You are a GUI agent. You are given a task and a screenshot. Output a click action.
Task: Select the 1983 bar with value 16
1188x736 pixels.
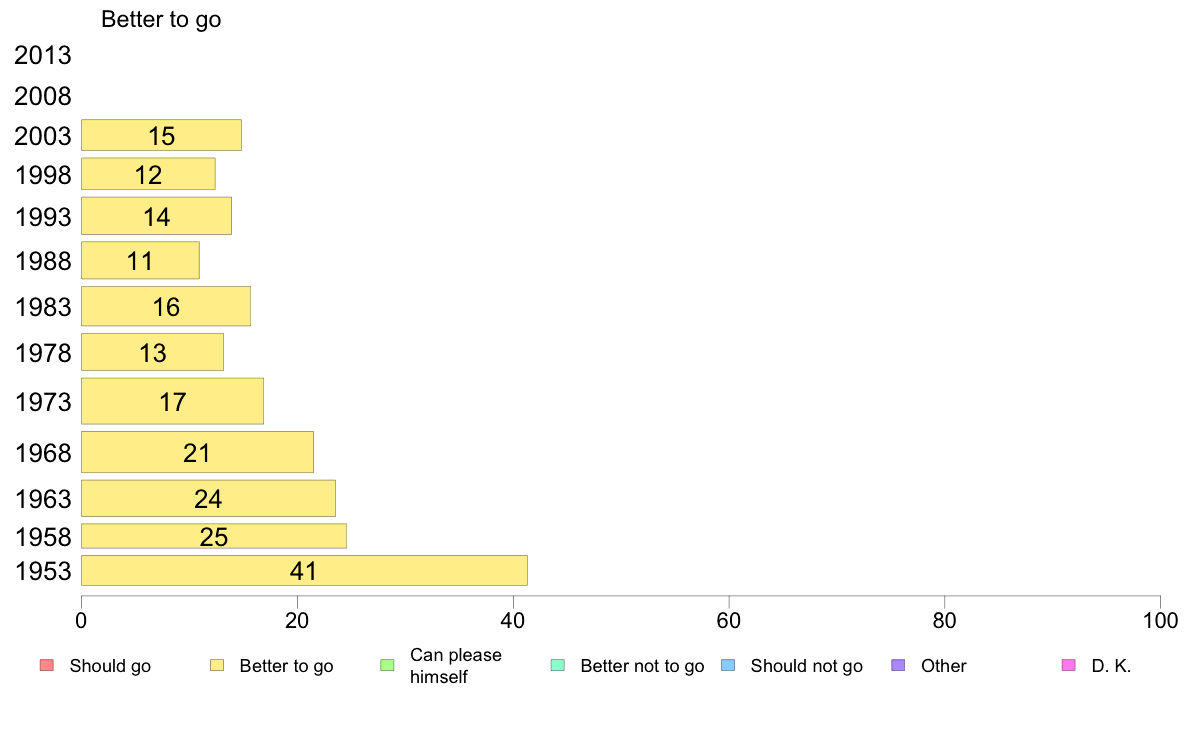(x=166, y=306)
